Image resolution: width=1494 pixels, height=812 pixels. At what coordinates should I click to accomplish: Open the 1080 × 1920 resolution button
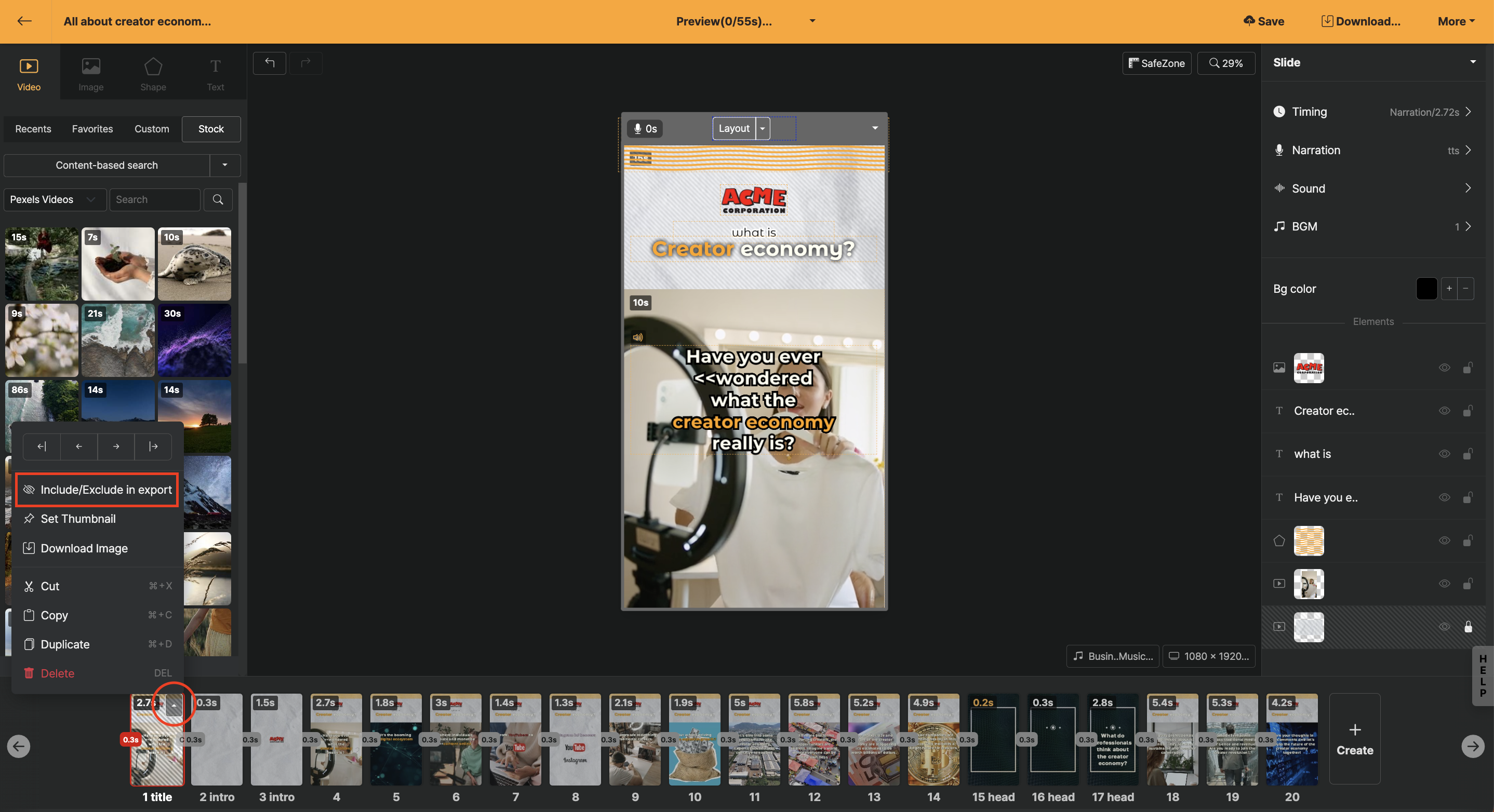[1209, 656]
